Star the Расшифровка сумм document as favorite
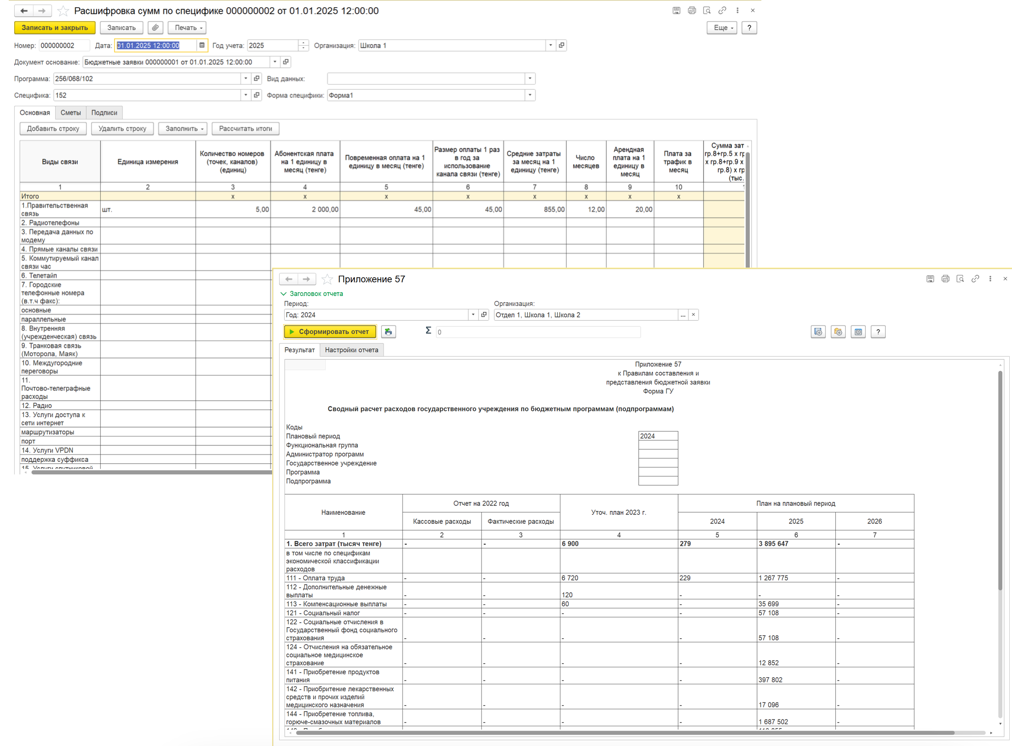The height and width of the screenshot is (746, 1012). (63, 11)
